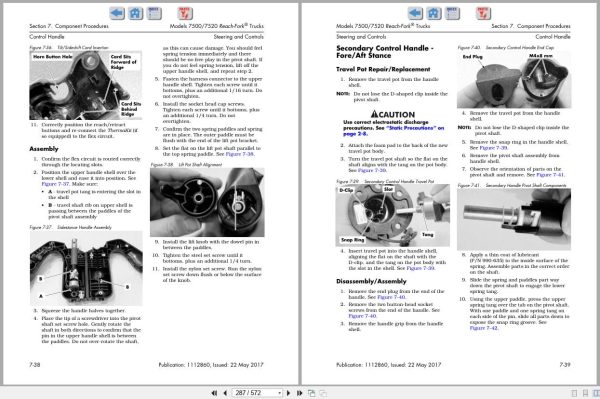Click the "Control Handle" header on left page

click(x=47, y=37)
